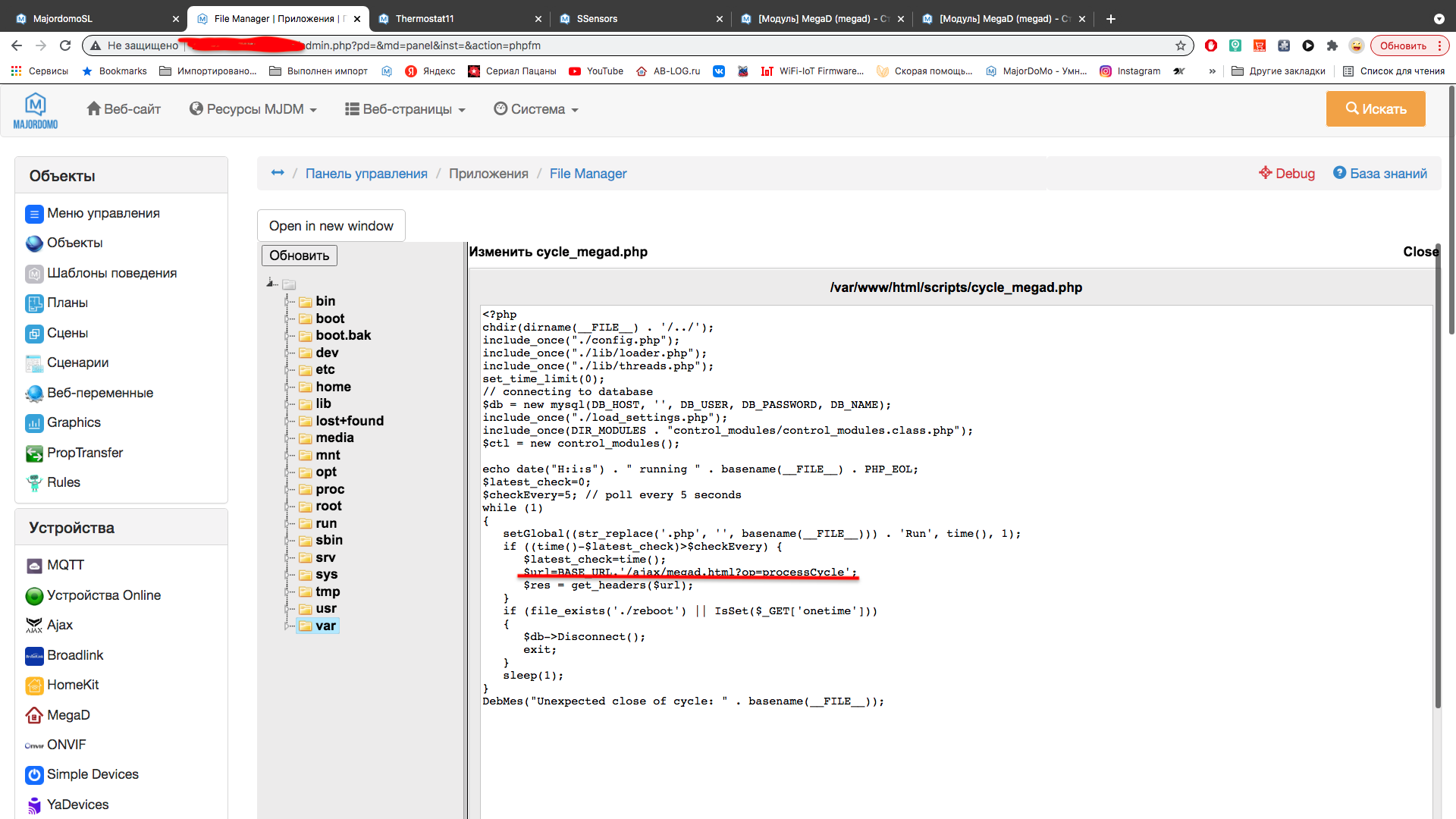
Task: Click Панель управления breadcrumb link
Action: tap(366, 174)
